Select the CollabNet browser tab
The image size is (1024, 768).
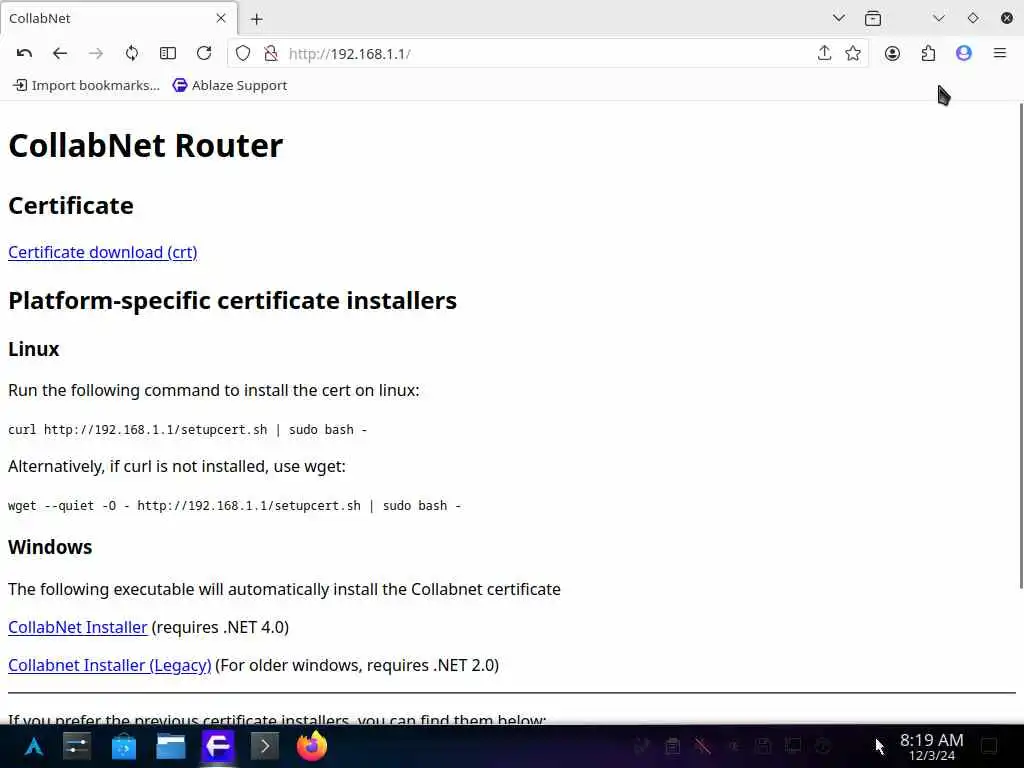(119, 18)
